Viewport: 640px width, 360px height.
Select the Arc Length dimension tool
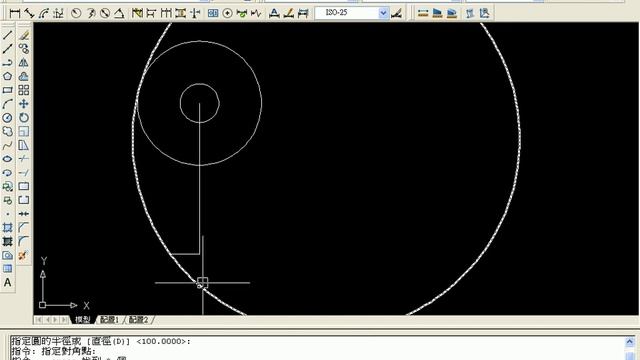click(44, 13)
